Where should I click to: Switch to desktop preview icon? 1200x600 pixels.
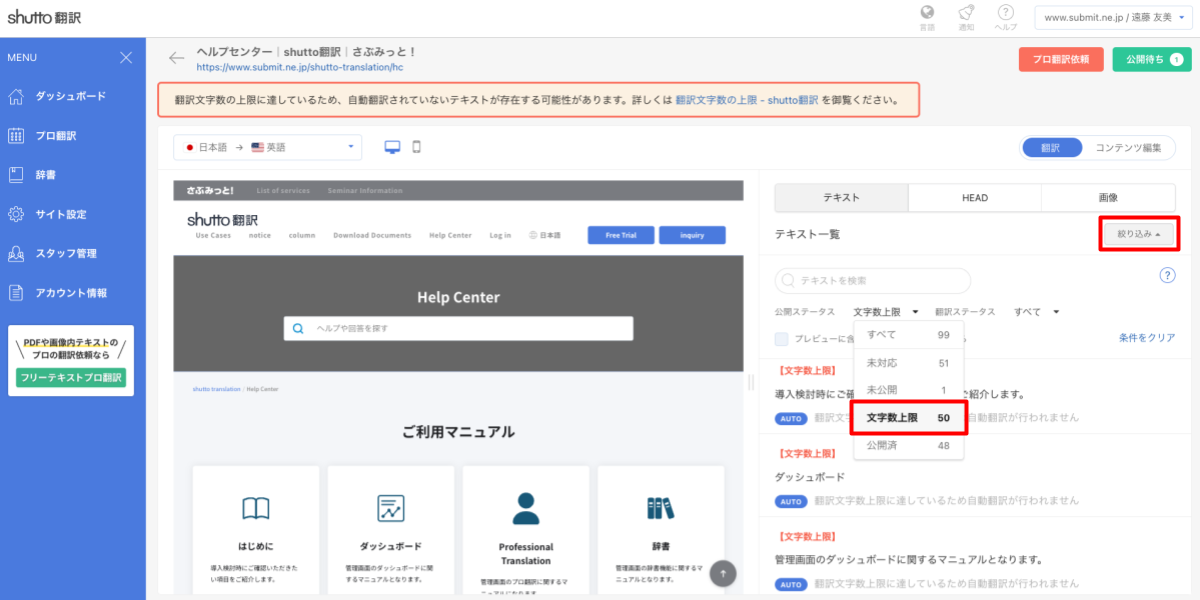point(392,147)
